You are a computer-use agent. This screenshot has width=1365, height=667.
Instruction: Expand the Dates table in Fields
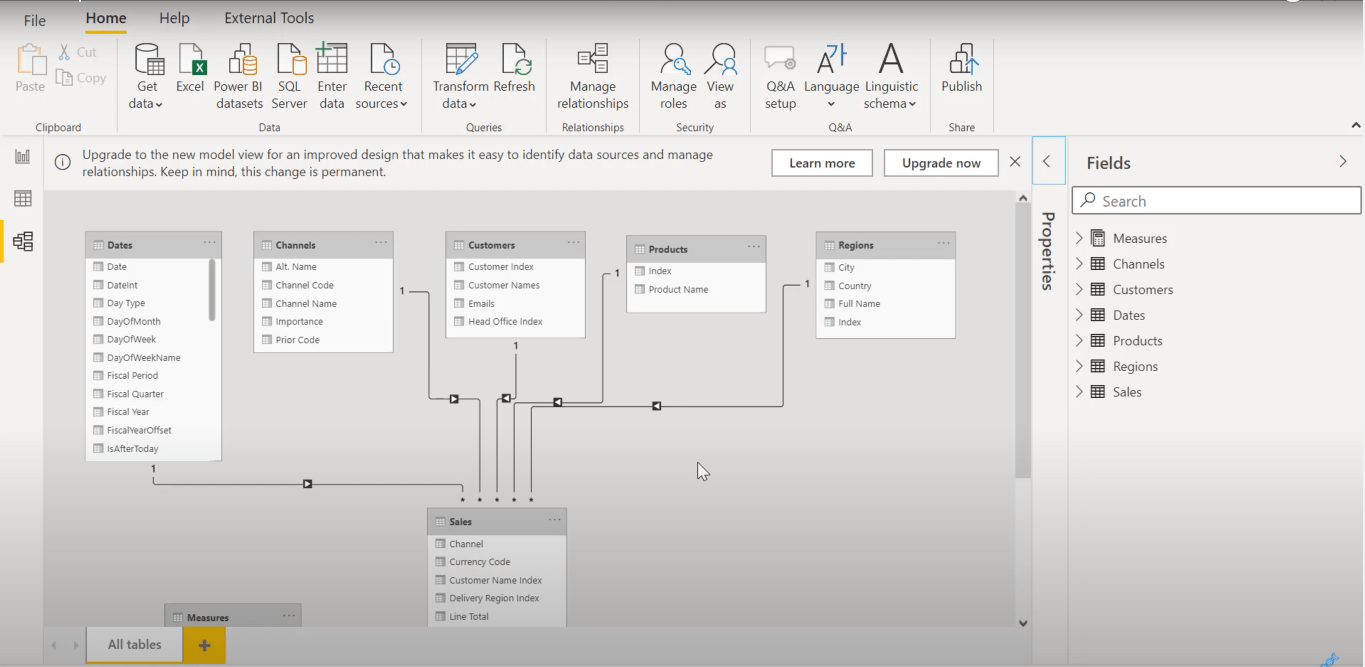tap(1079, 315)
